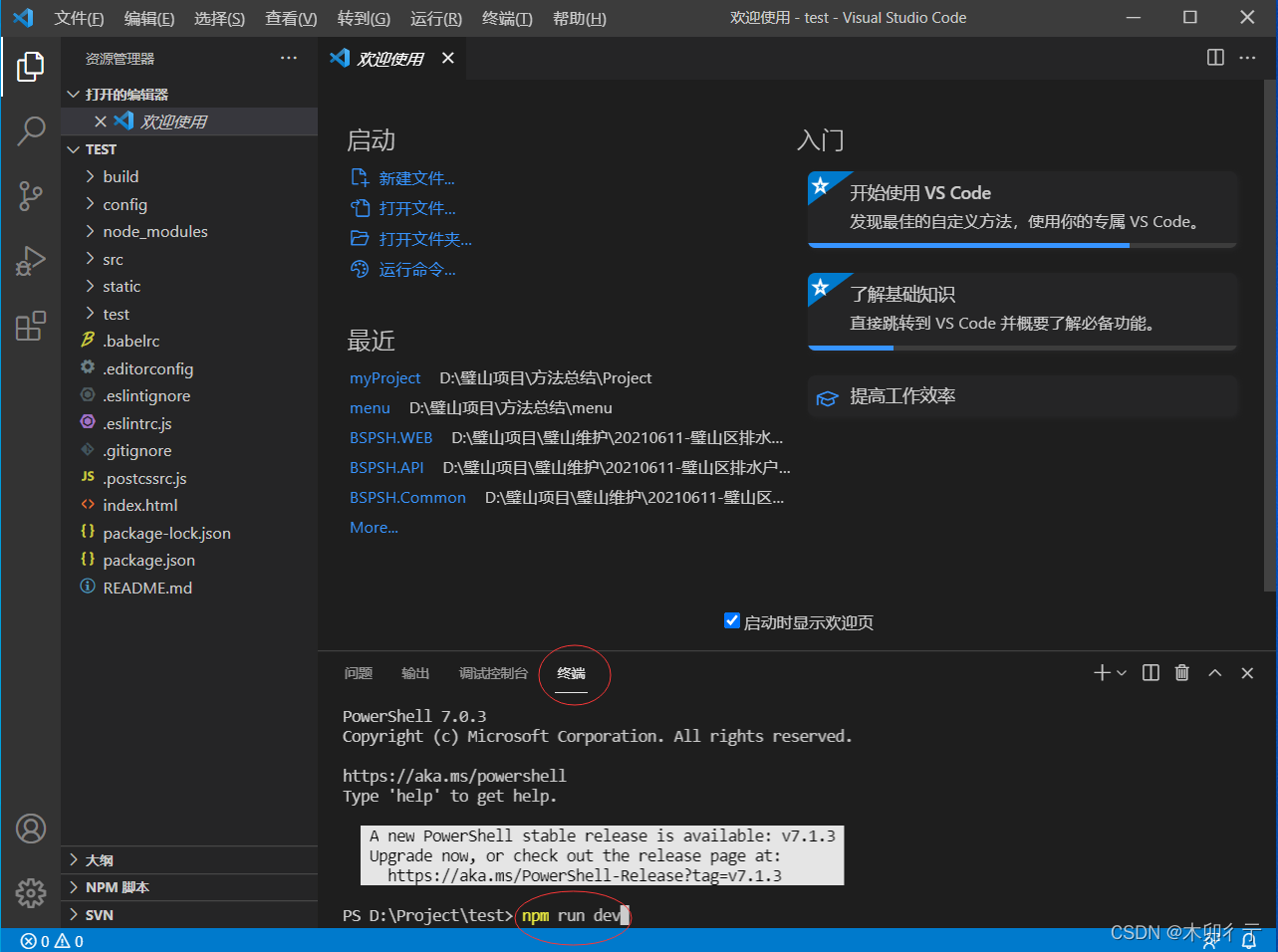
Task: Open the Explorer view in activity bar
Action: point(31,67)
